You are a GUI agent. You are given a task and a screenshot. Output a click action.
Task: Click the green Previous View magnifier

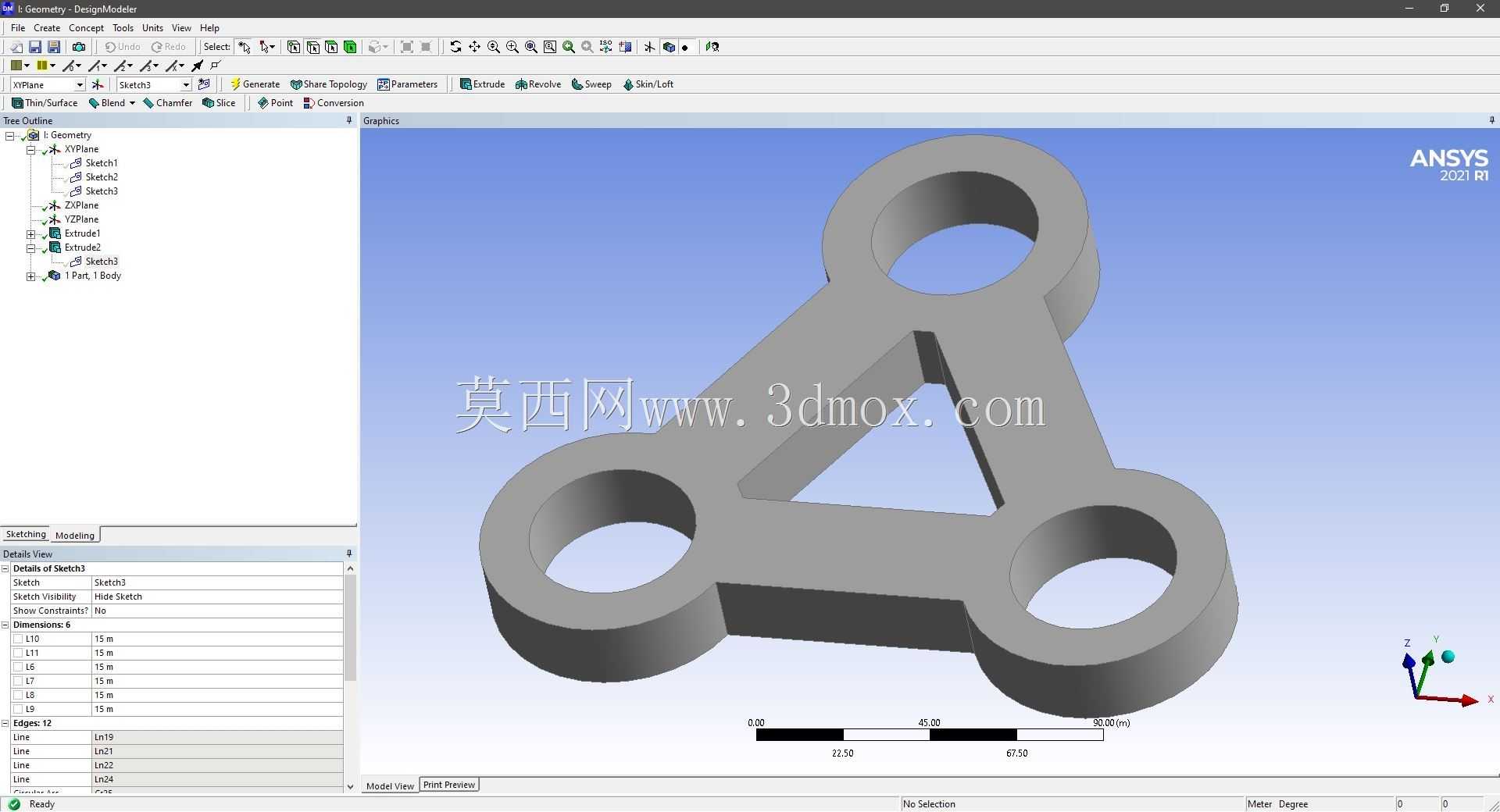click(569, 47)
